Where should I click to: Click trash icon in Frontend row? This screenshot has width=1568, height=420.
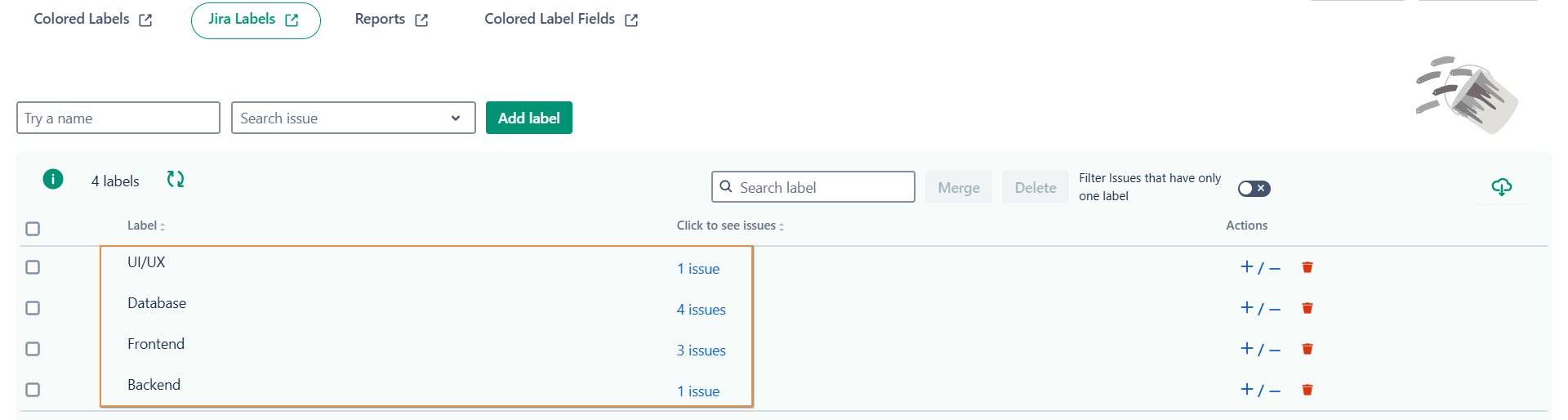click(x=1307, y=349)
